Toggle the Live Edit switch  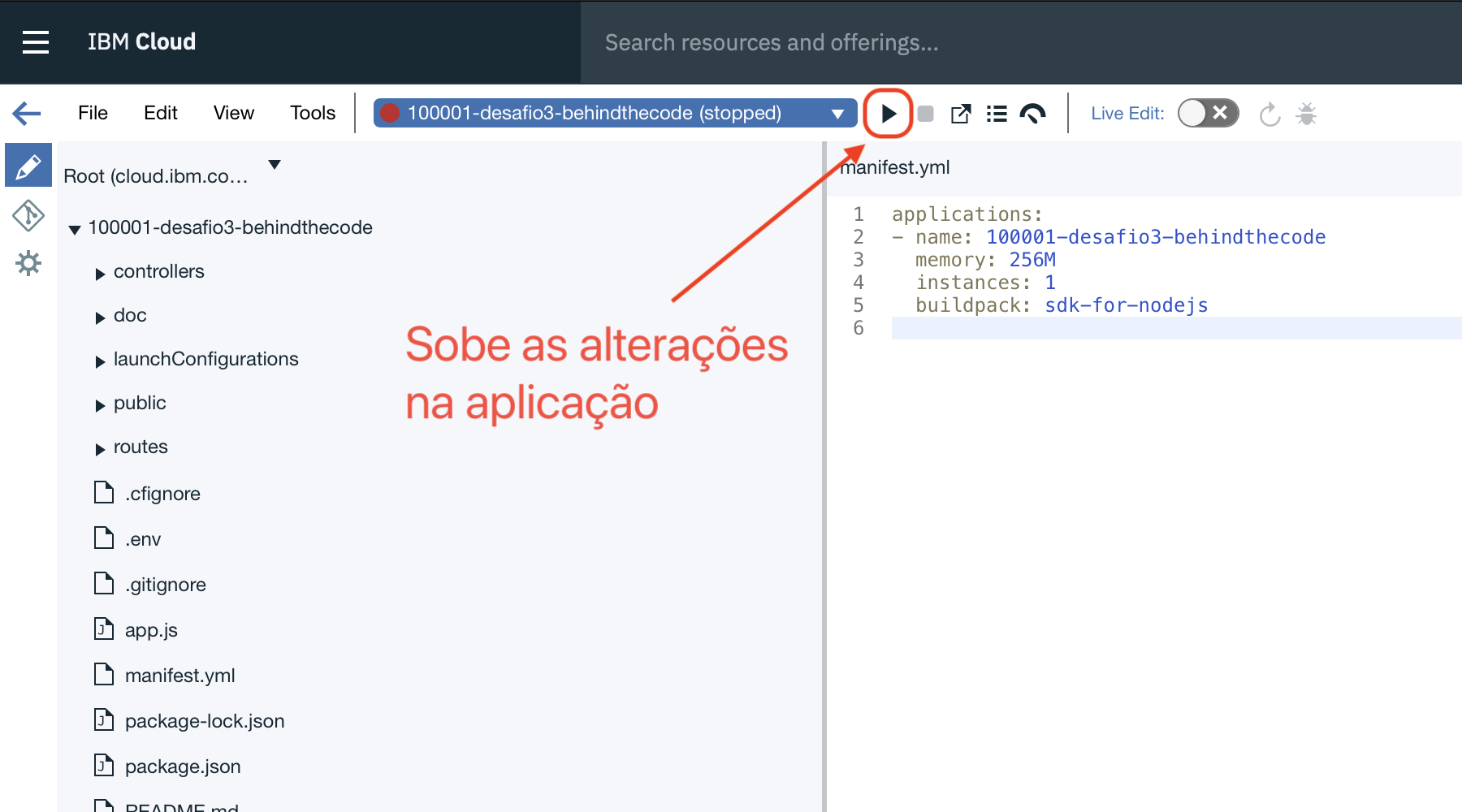point(1208,114)
